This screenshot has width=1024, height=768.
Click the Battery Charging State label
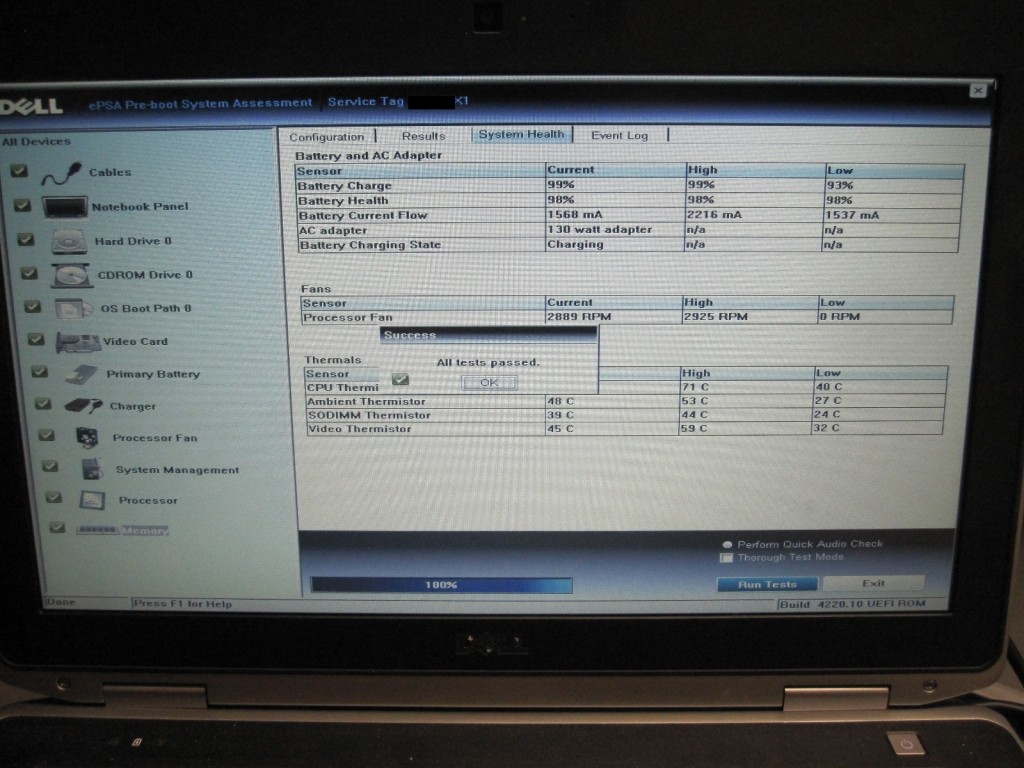(370, 246)
